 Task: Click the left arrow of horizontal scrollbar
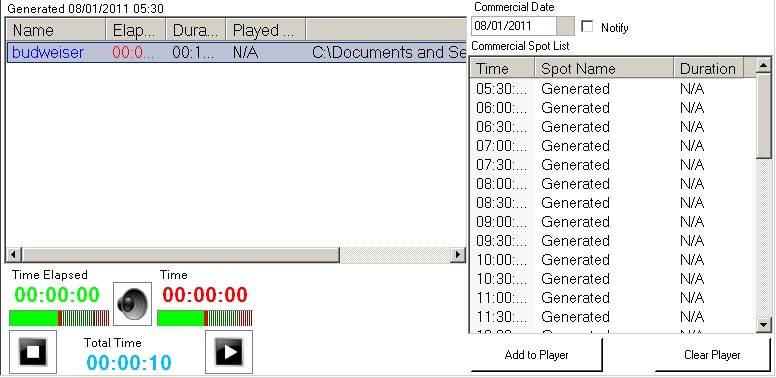pyautogui.click(x=13, y=255)
